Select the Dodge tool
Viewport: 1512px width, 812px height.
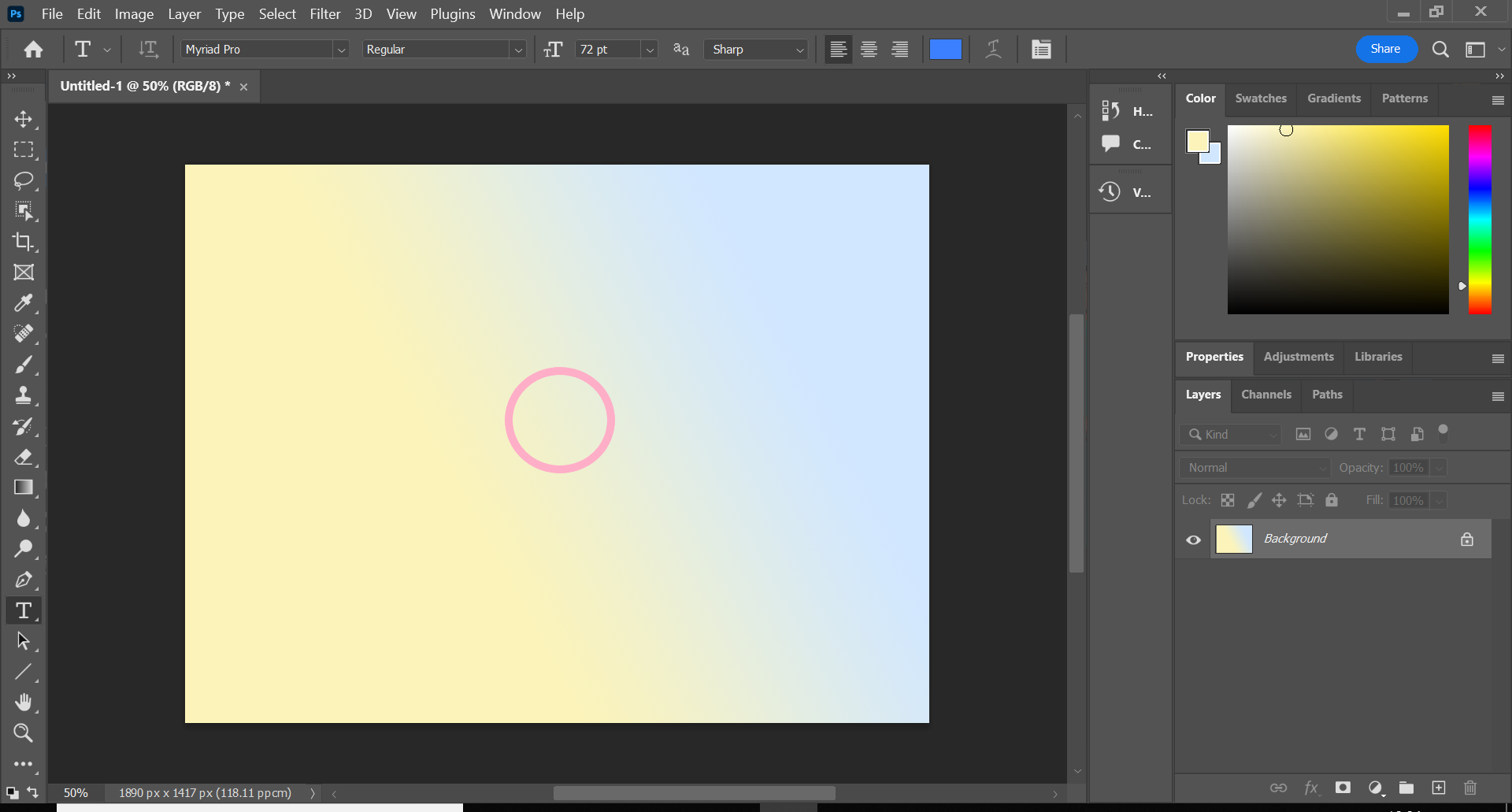pyautogui.click(x=24, y=549)
